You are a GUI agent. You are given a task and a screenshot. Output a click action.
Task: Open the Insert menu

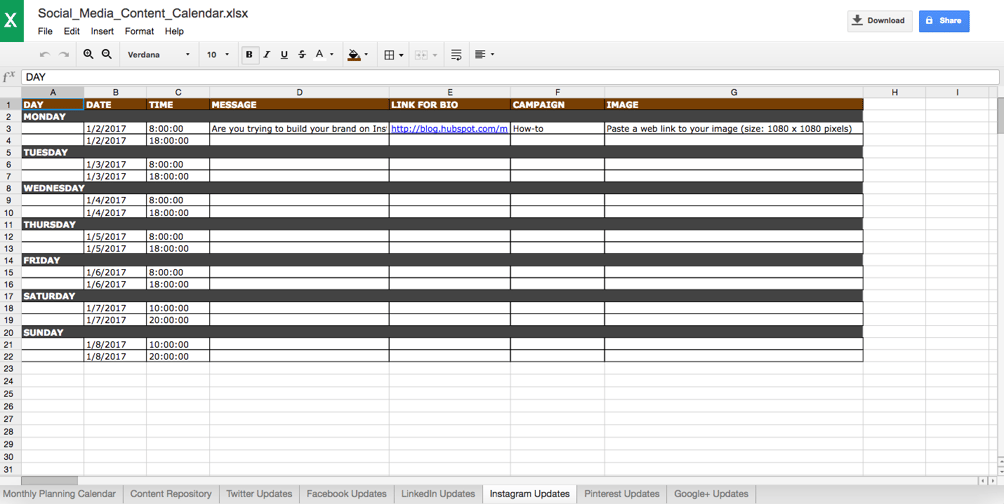(x=102, y=31)
